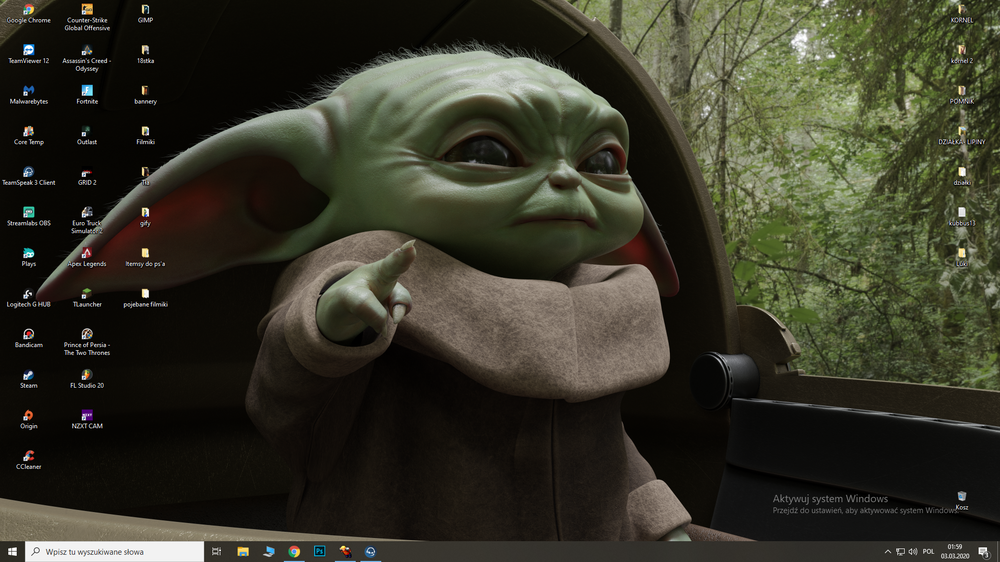
Task: Open the kornel 2 folder
Action: point(962,54)
